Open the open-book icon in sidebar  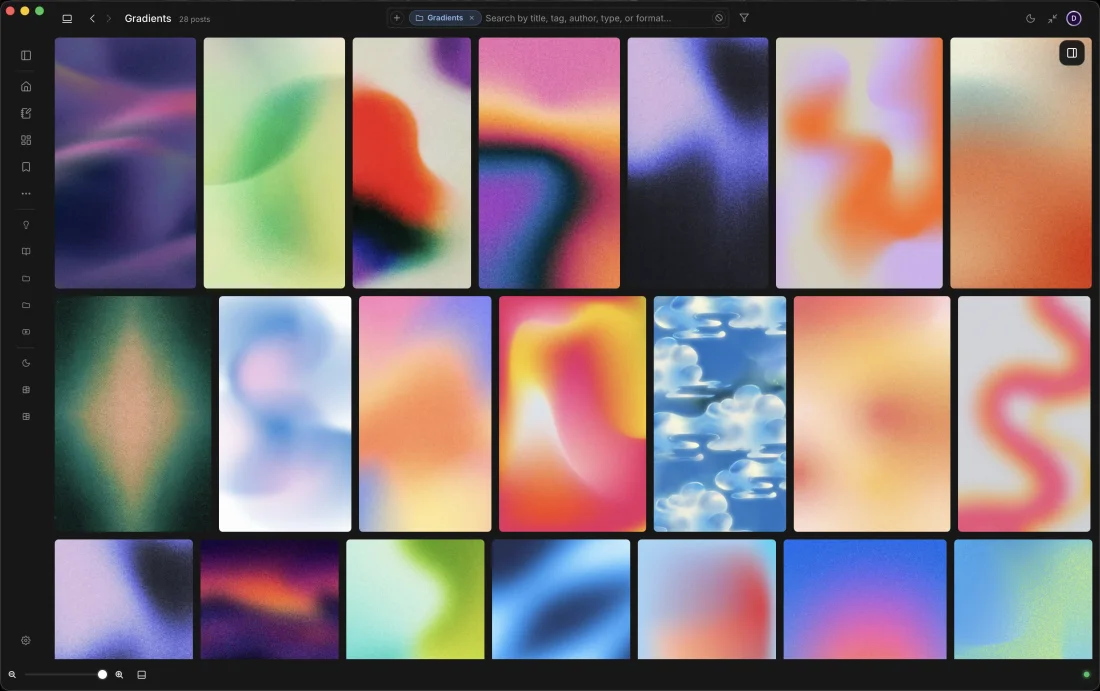click(x=26, y=251)
